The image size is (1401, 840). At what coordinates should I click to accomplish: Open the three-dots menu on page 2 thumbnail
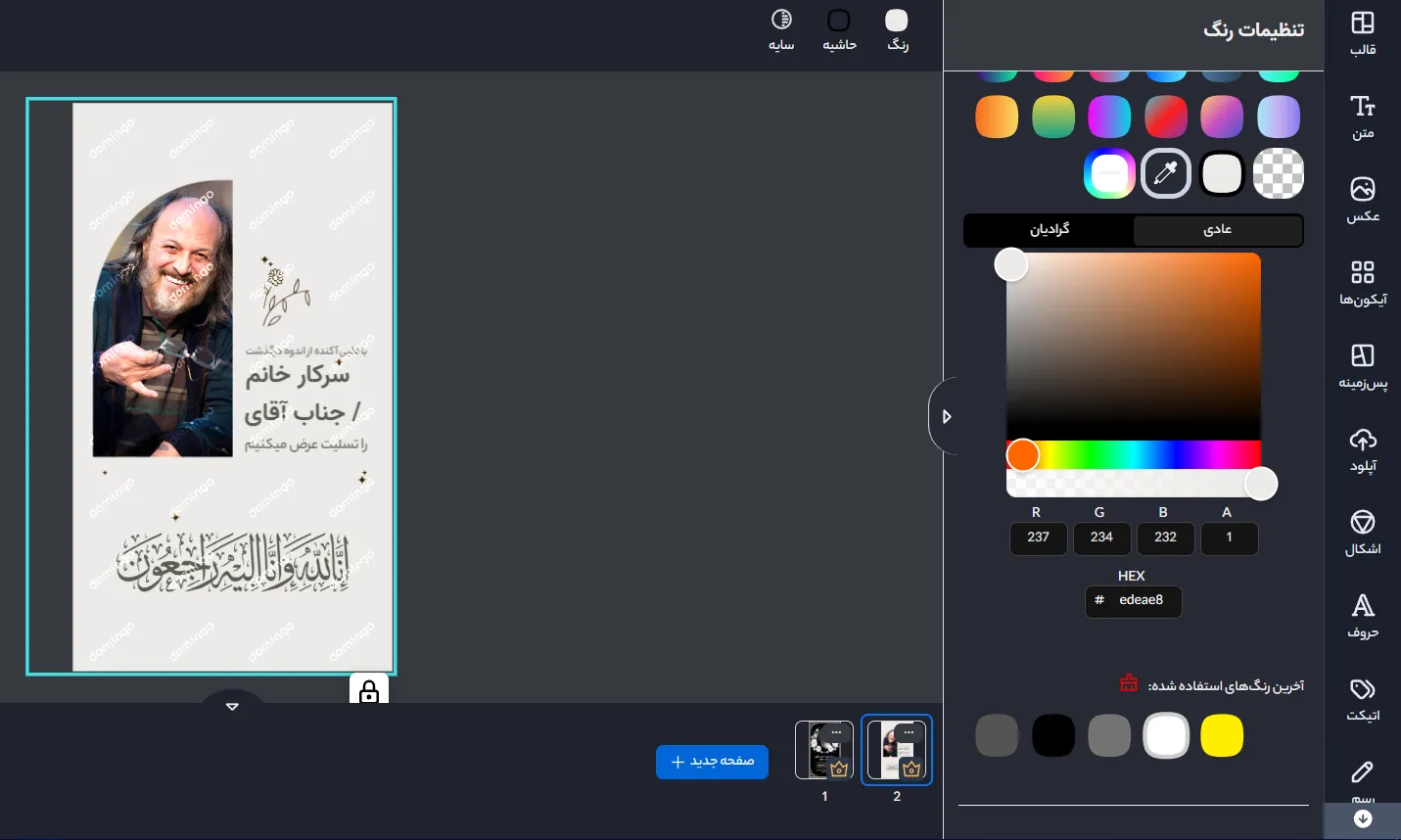[x=909, y=731]
